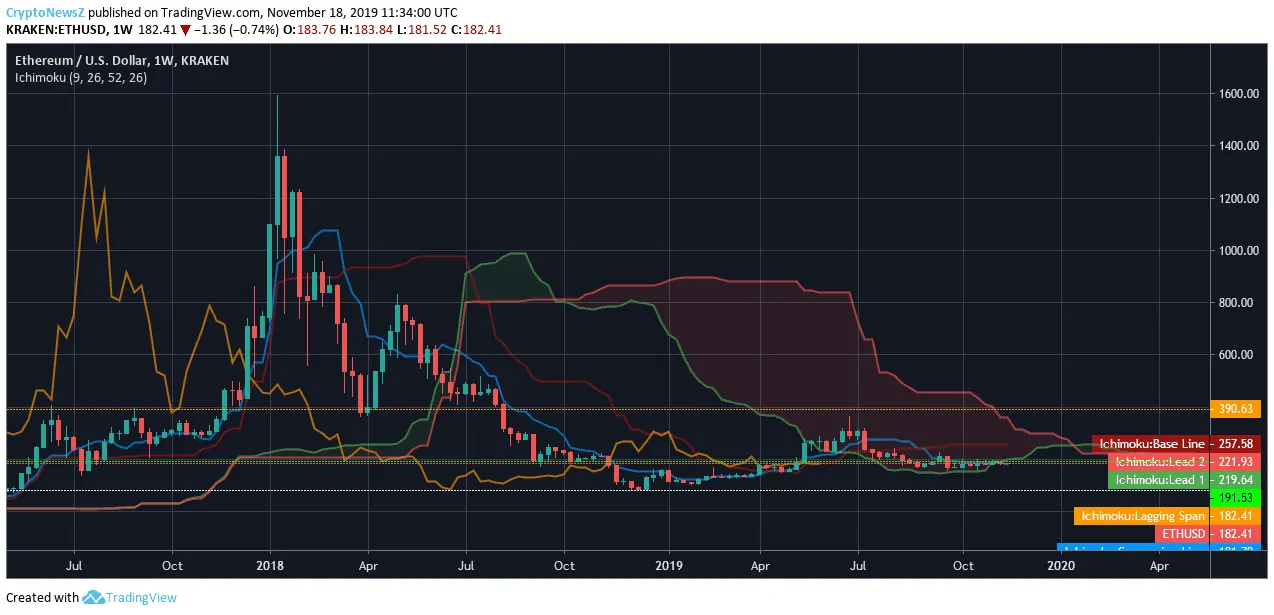Click the Oct label just before 2018
Viewport: 1274px width, 615px height.
[x=172, y=565]
